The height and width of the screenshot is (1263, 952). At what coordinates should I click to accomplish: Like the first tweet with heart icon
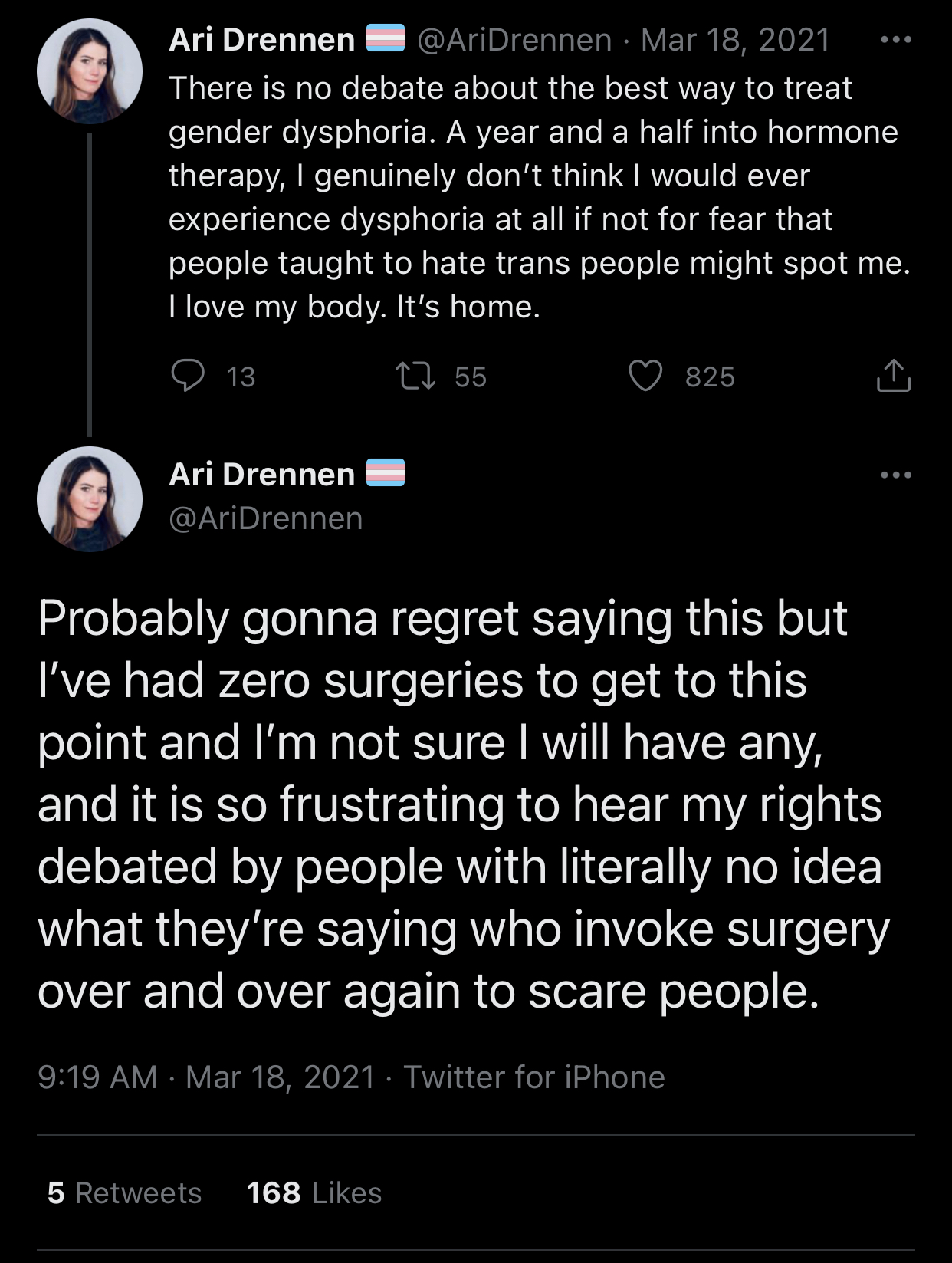point(645,377)
